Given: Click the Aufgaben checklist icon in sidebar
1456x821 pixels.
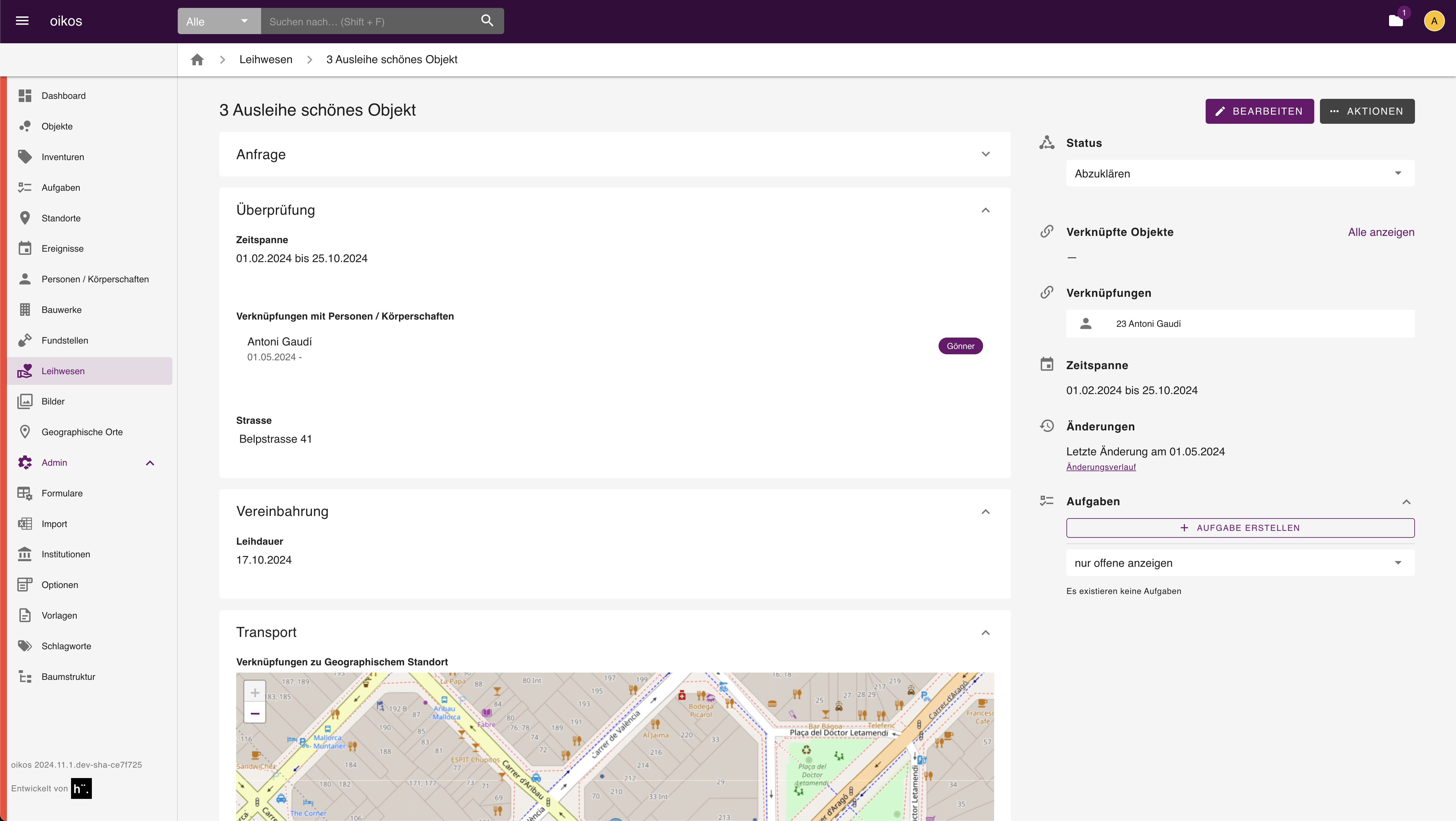Looking at the screenshot, I should (25, 187).
